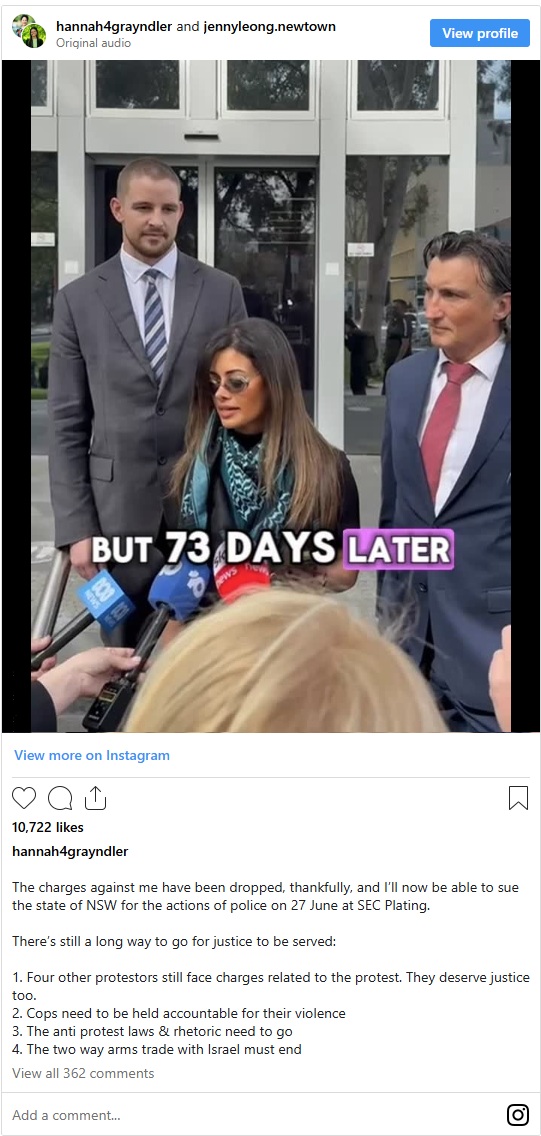
Task: Open Instagram via the logo icon
Action: (x=518, y=1115)
